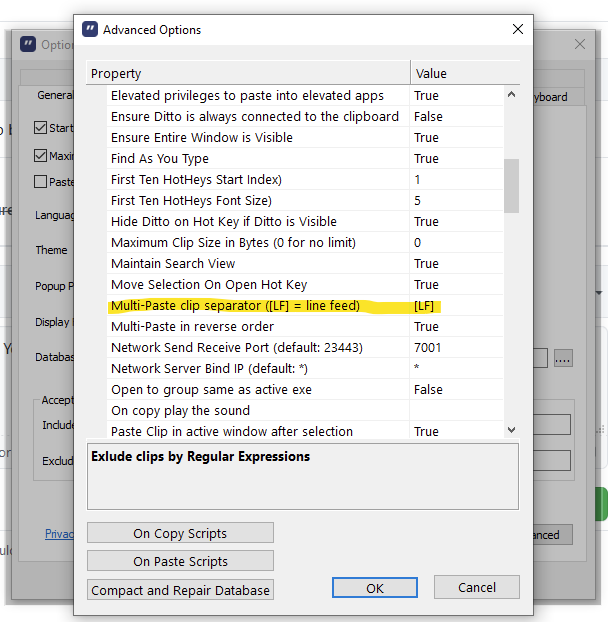Select Elevated privileges to paste into elevated apps row
The image size is (608, 622).
305,96
